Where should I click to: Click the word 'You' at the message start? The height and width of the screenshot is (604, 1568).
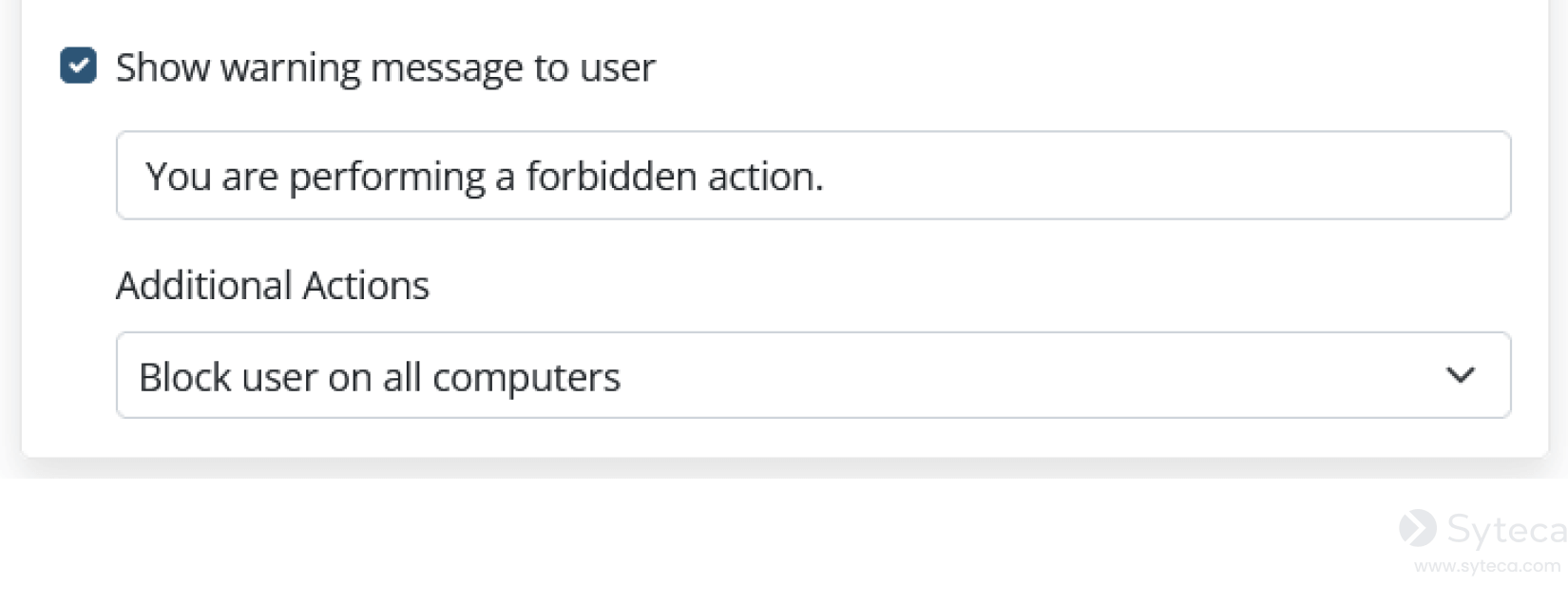(177, 177)
